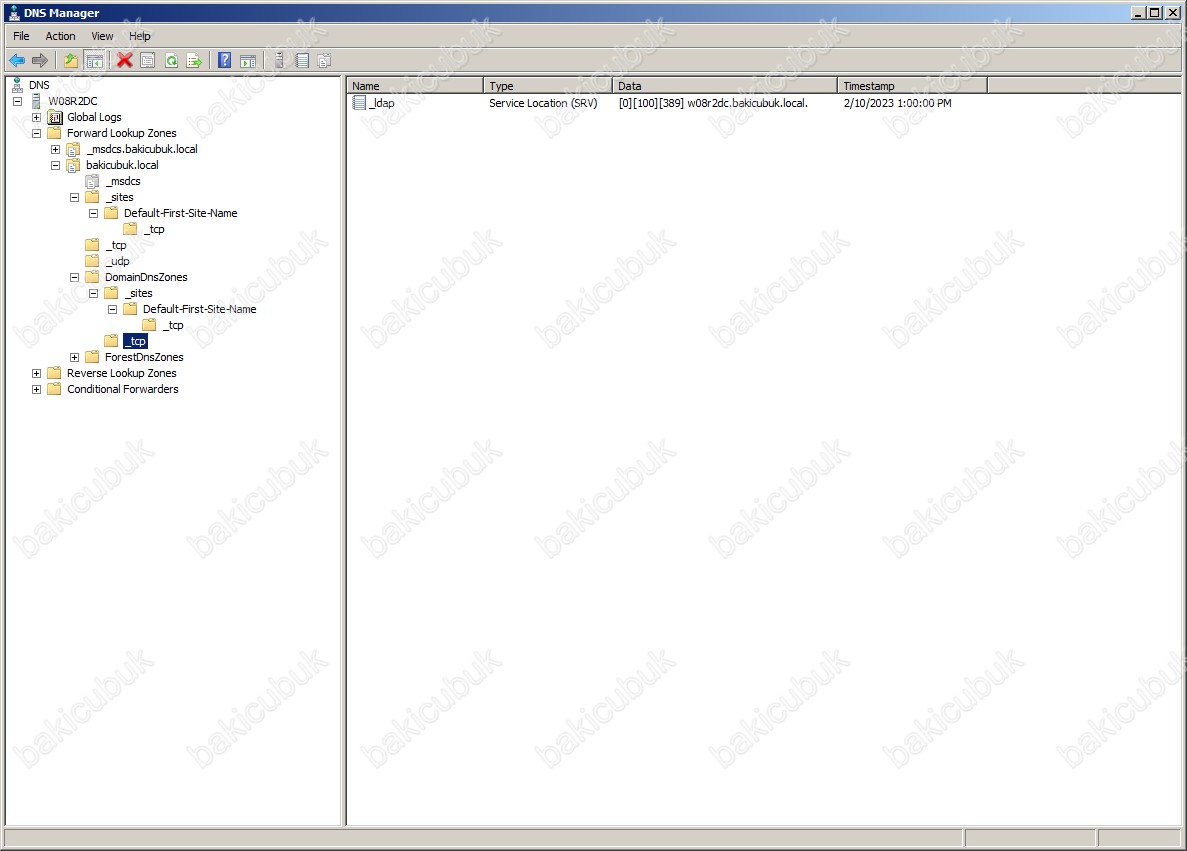Click the 2/10/2023 1:00:00 PM timestamp

coord(897,103)
